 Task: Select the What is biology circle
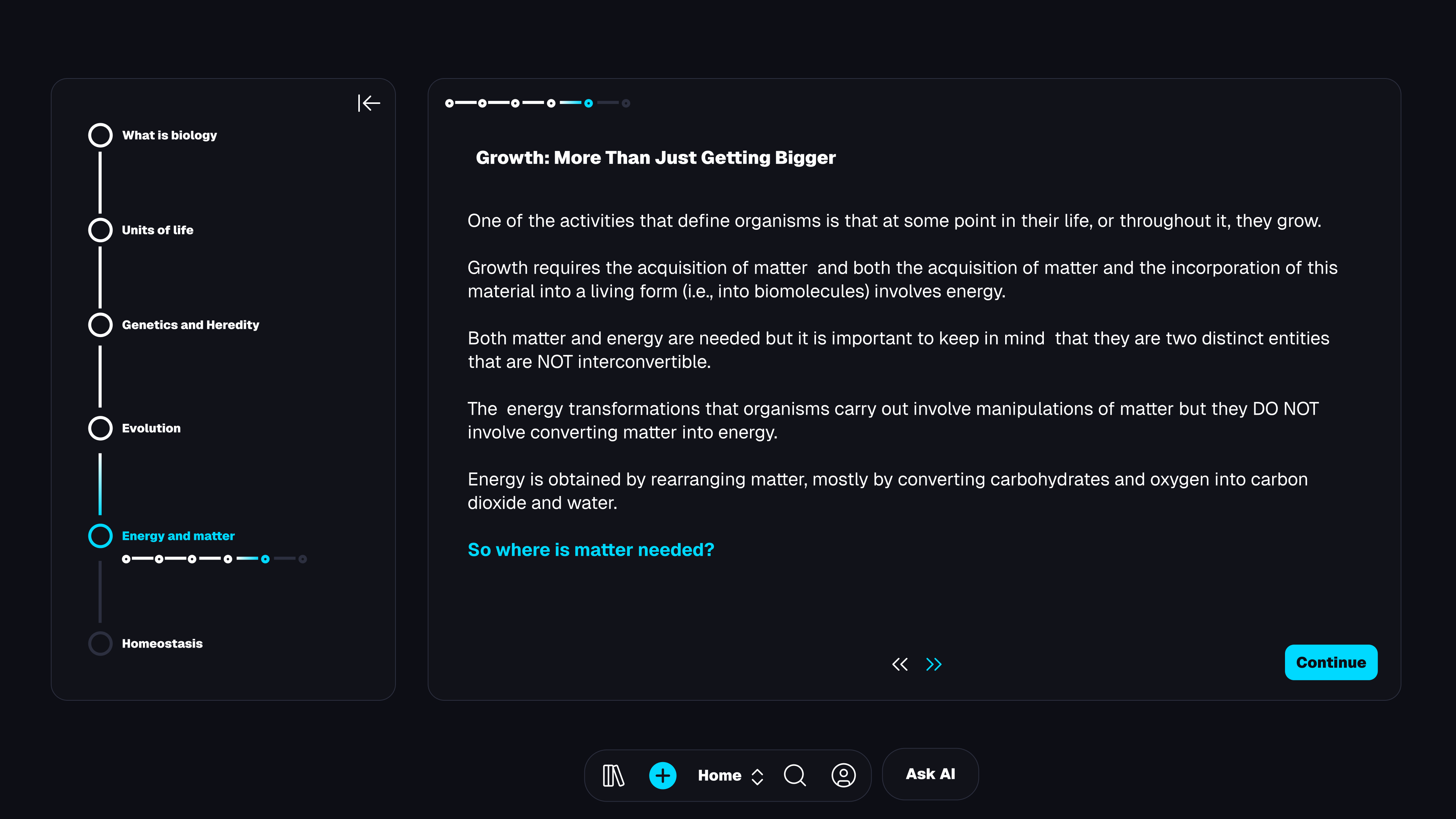(100, 135)
